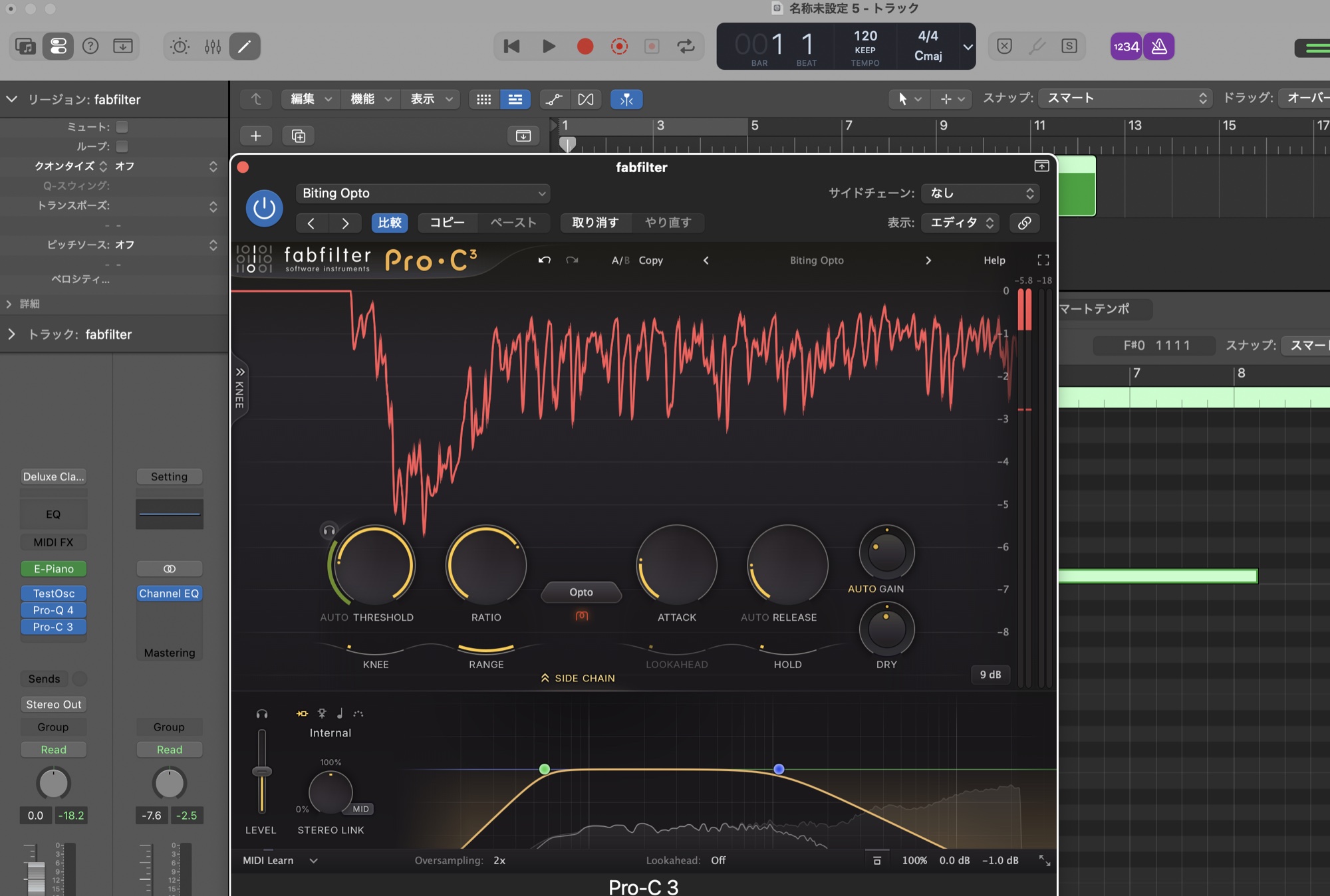Start playback with Play button
Screen dimensions: 1330x896
pos(549,46)
